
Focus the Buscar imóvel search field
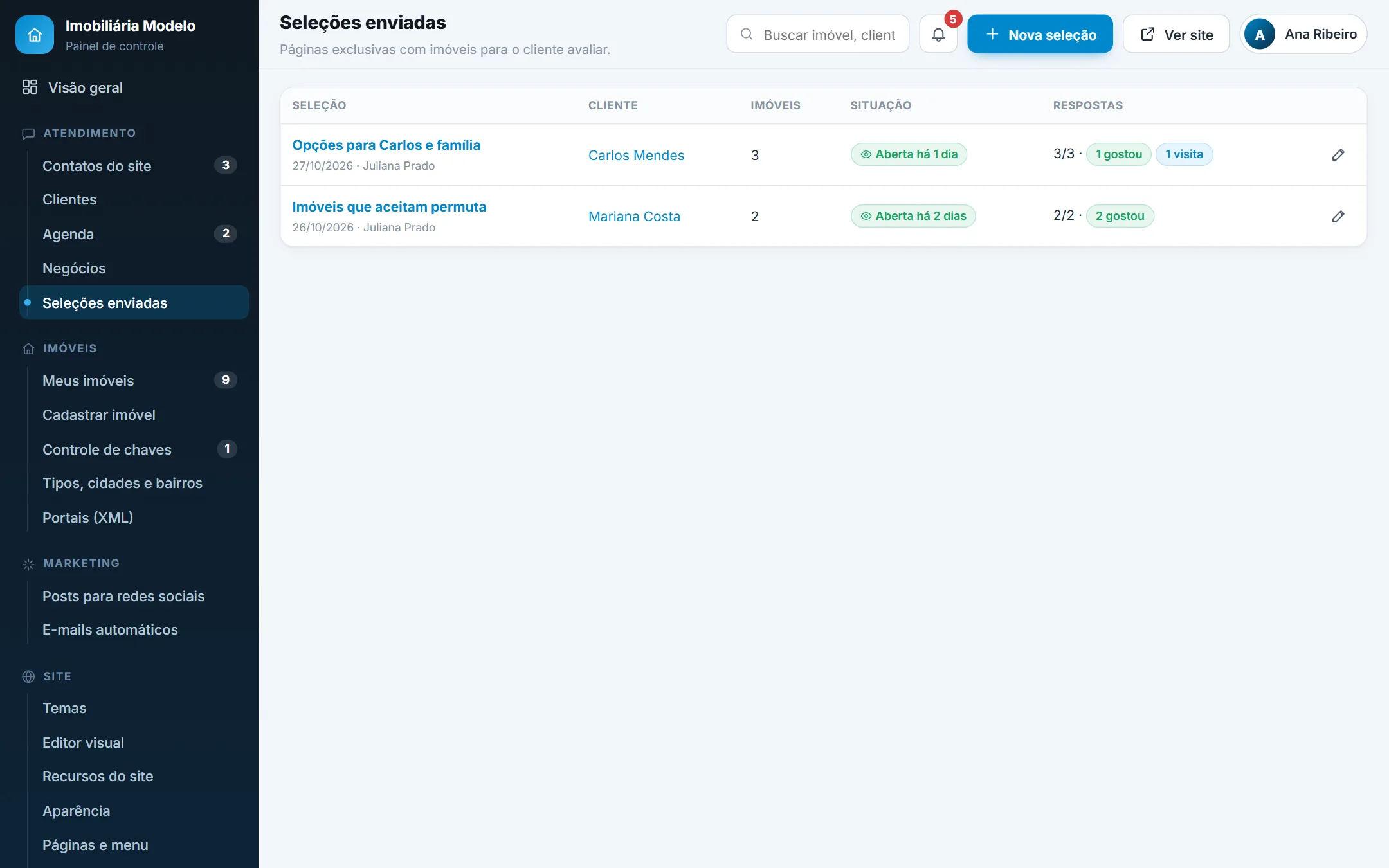pyautogui.click(x=818, y=34)
